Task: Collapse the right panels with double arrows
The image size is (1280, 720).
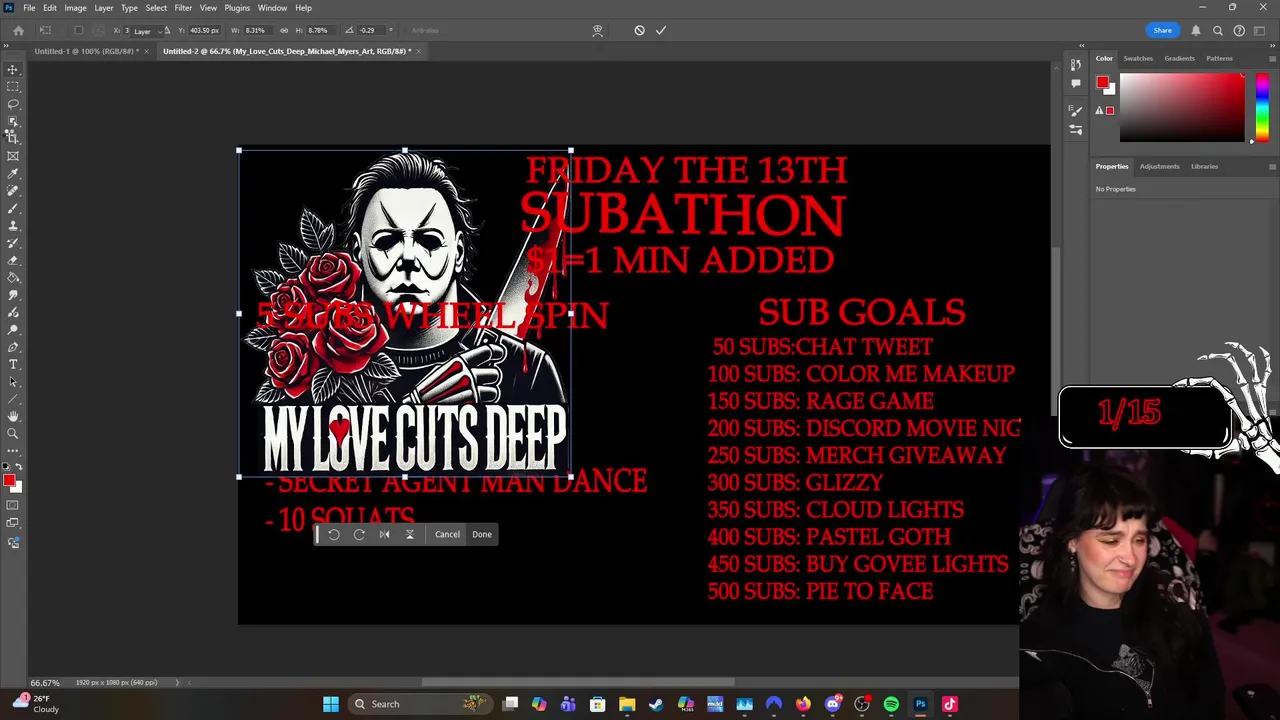Action: tap(1272, 45)
